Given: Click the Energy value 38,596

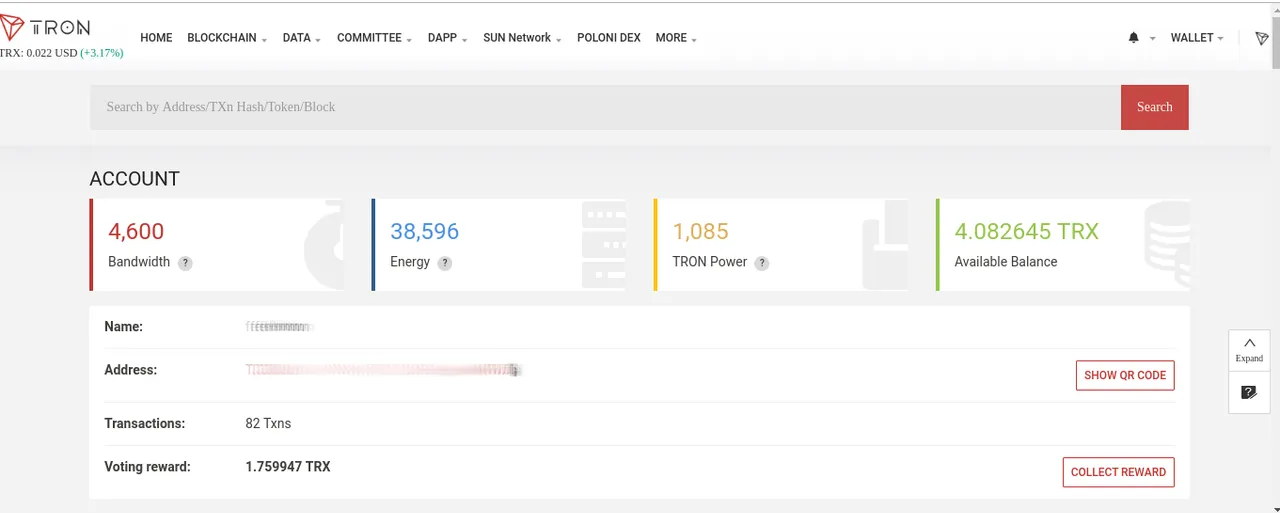Looking at the screenshot, I should tap(424, 231).
